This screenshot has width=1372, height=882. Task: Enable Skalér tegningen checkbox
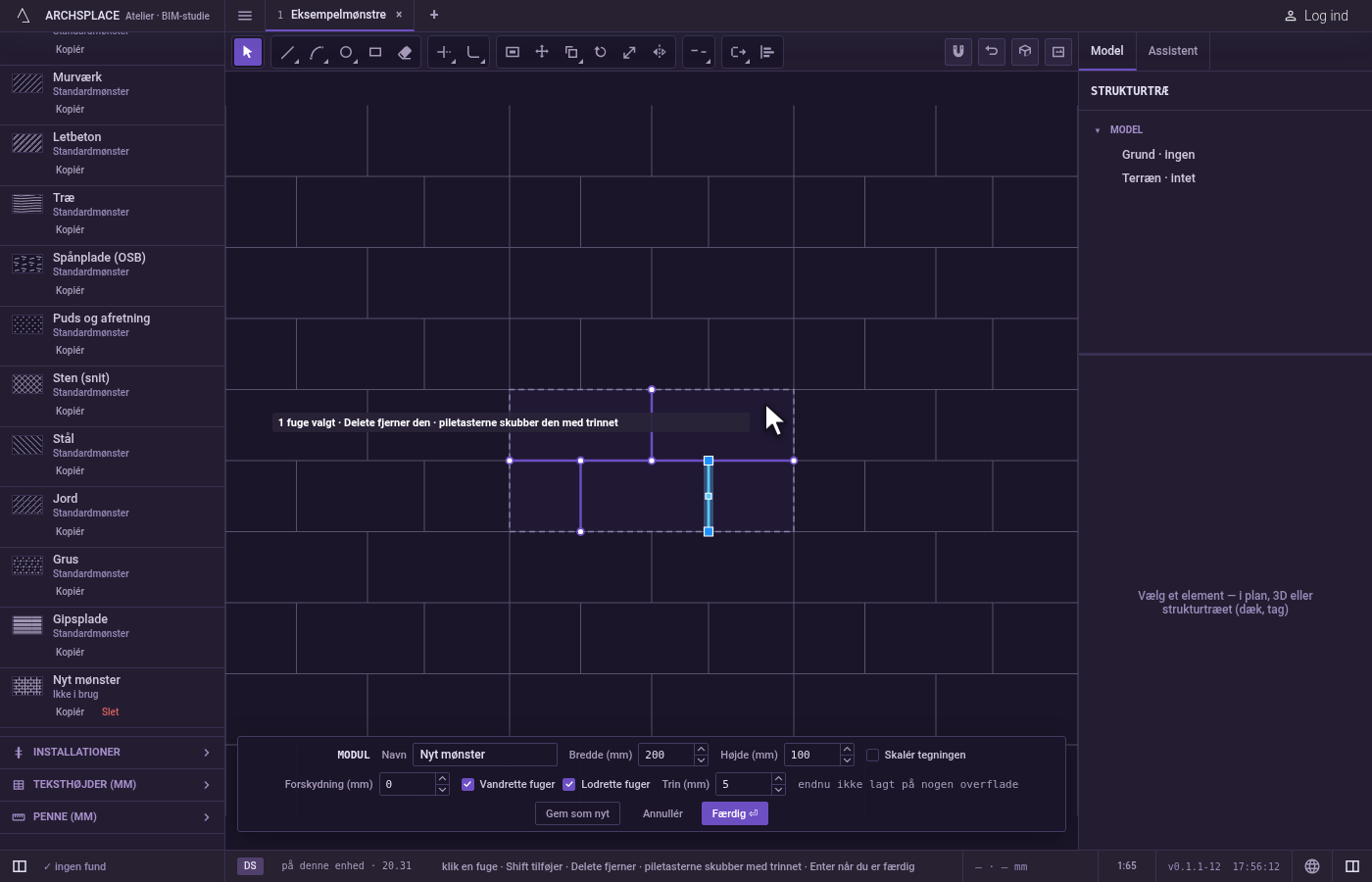(x=872, y=755)
